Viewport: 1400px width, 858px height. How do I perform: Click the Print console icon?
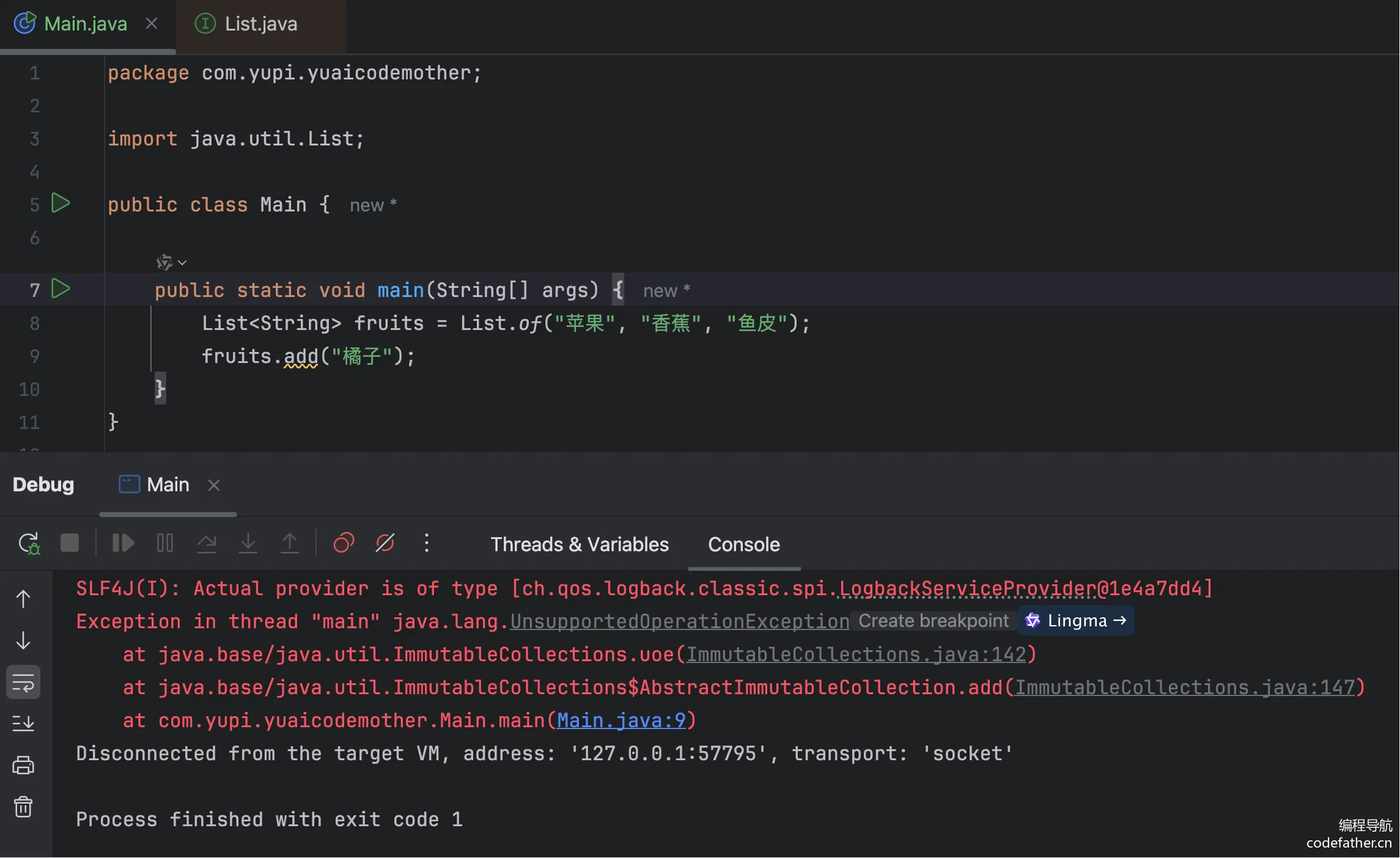23,765
